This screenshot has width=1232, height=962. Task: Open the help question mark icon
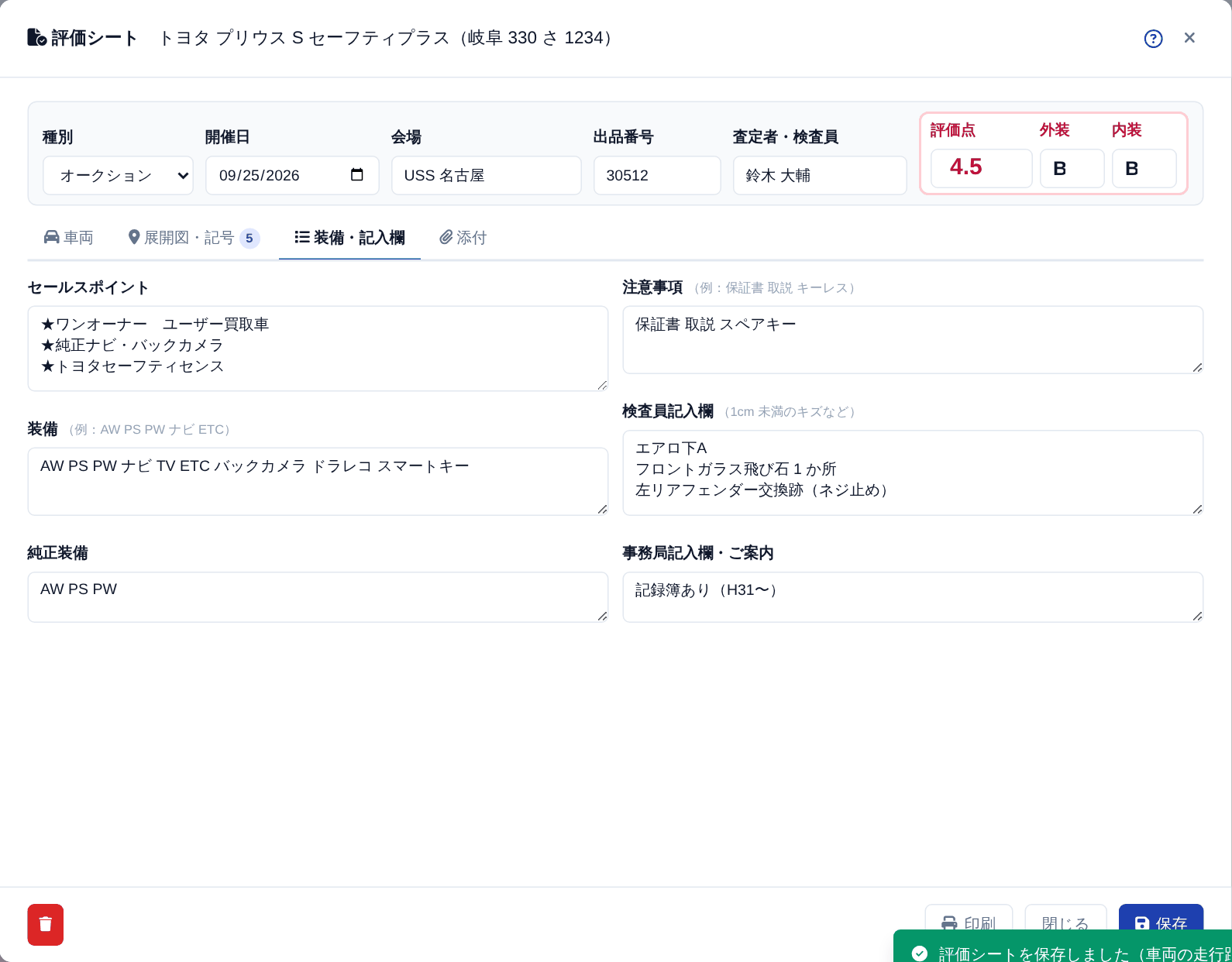coord(1153,39)
